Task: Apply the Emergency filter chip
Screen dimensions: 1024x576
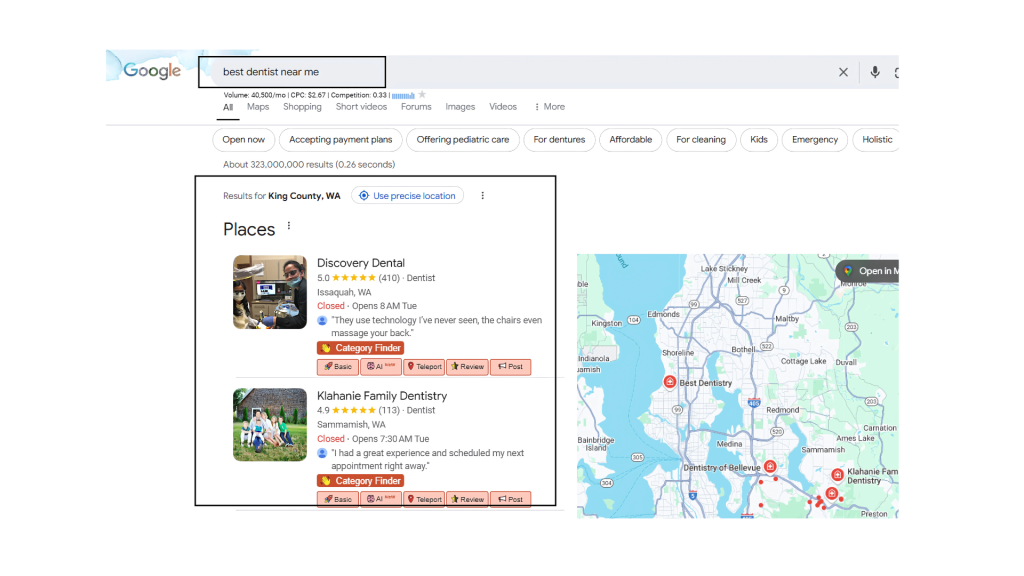Action: 815,140
